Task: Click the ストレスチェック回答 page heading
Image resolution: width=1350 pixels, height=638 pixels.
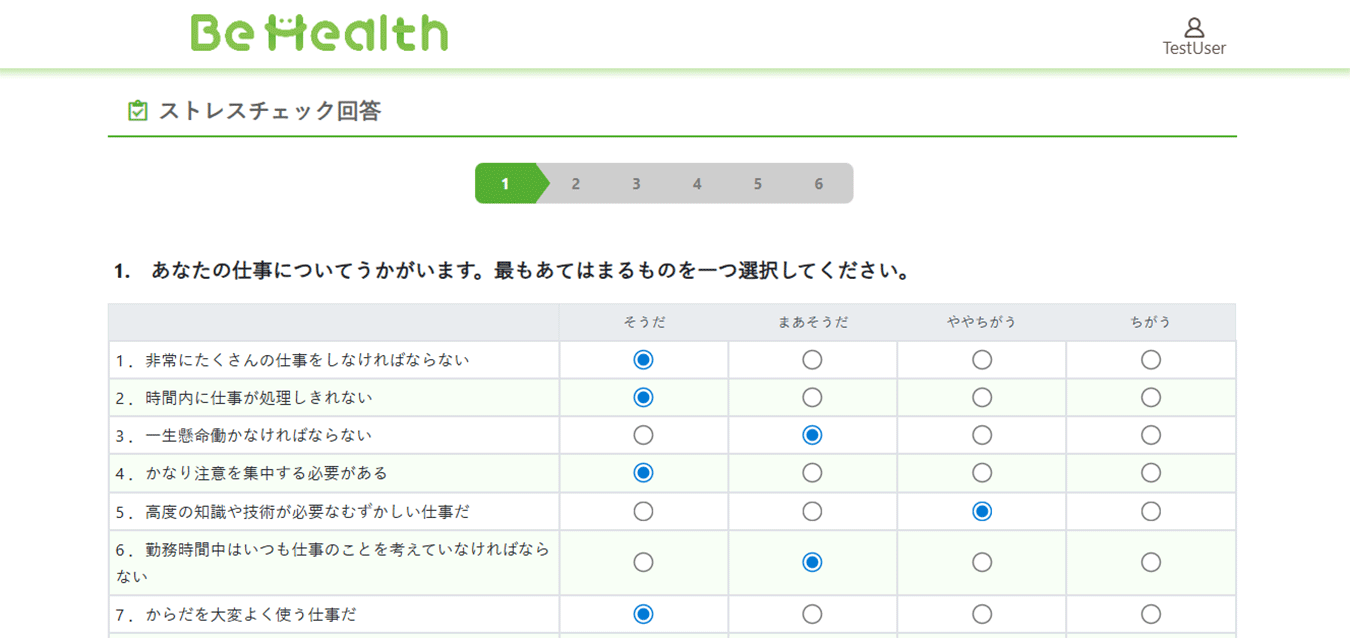Action: [x=270, y=111]
